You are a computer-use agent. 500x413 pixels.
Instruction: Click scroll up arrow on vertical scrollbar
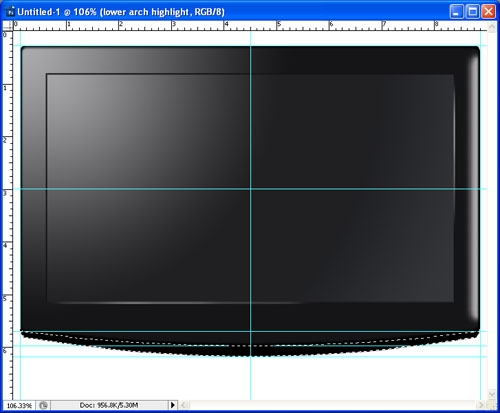click(x=492, y=27)
